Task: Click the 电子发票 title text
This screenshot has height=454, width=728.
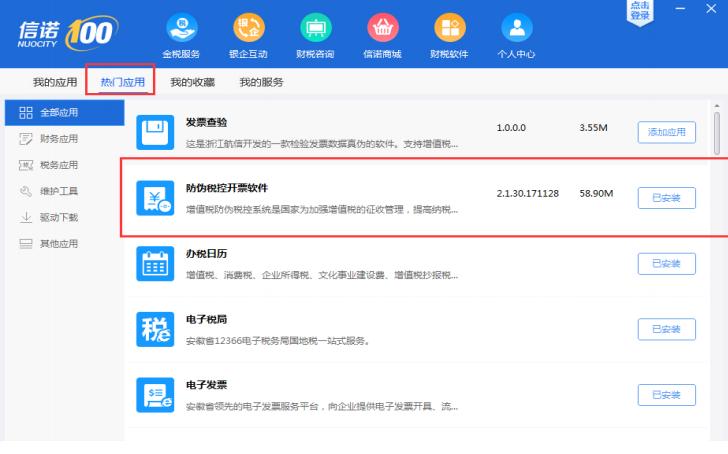Action: [206, 385]
